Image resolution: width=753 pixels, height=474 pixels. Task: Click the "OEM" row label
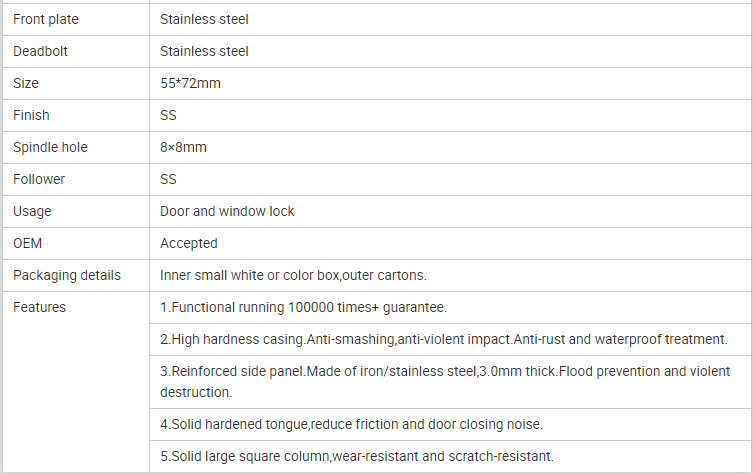28,243
